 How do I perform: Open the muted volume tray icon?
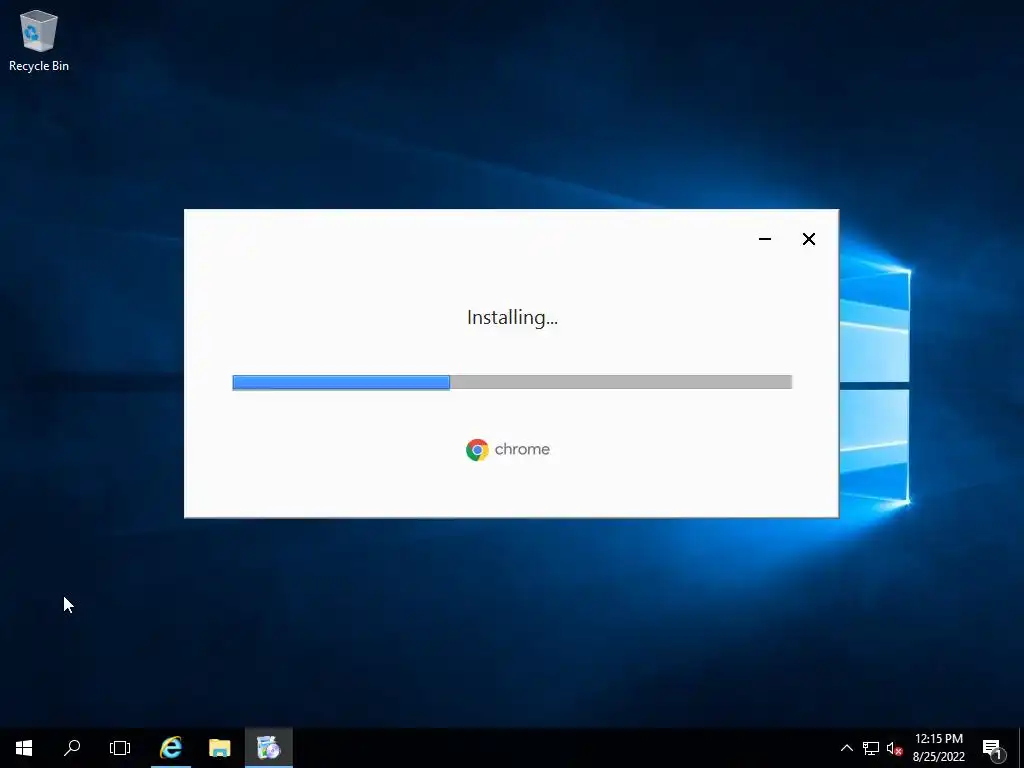coord(895,748)
